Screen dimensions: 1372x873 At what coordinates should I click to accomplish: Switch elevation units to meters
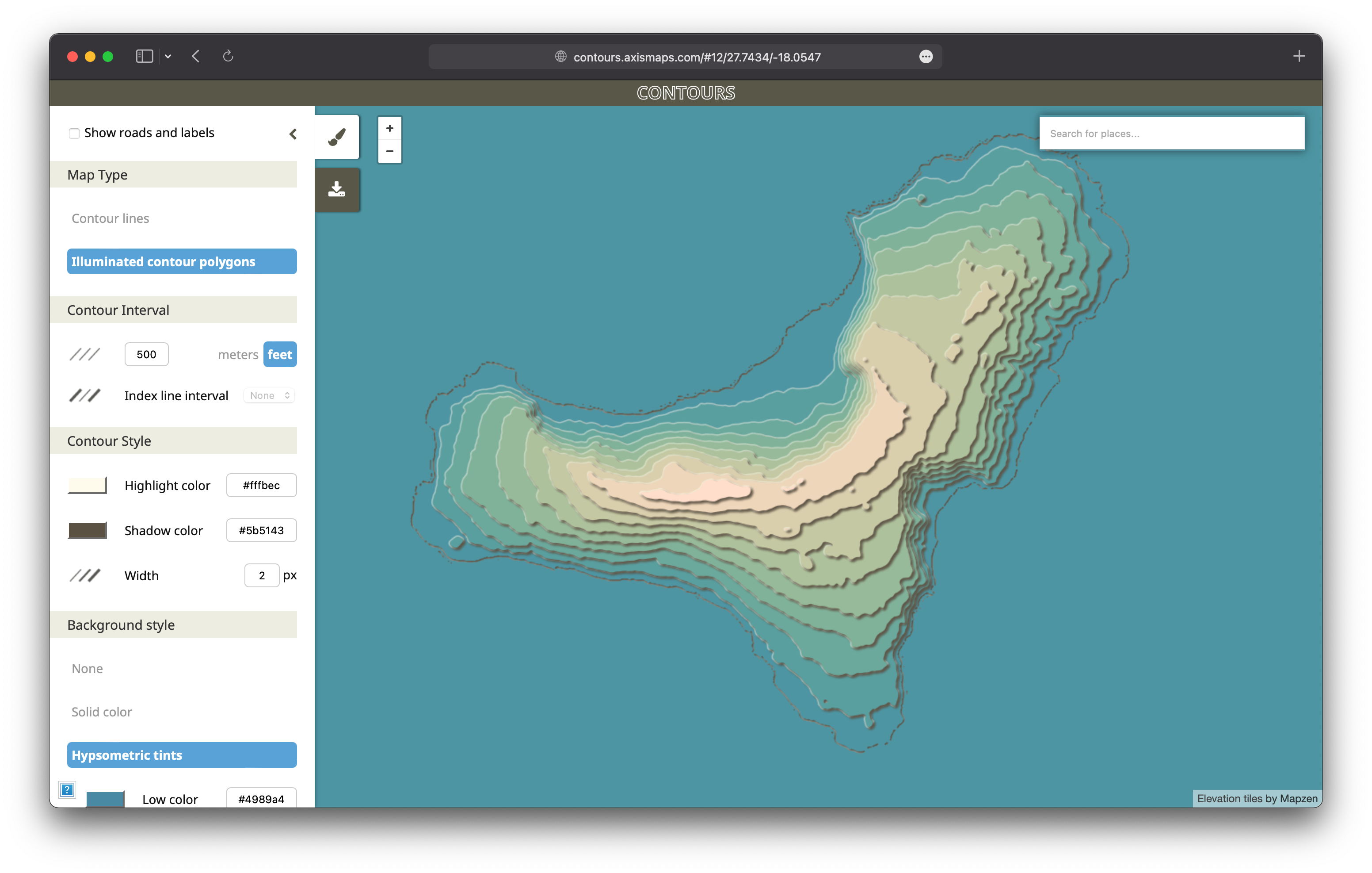[238, 354]
